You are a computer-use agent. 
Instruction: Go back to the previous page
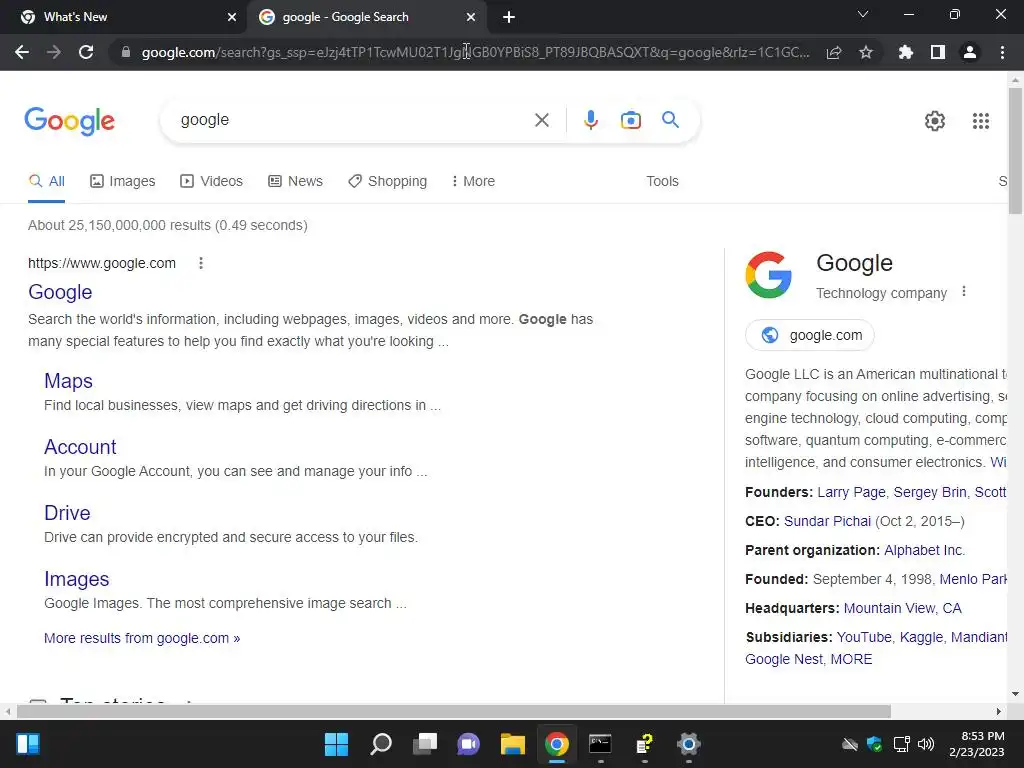tap(22, 52)
